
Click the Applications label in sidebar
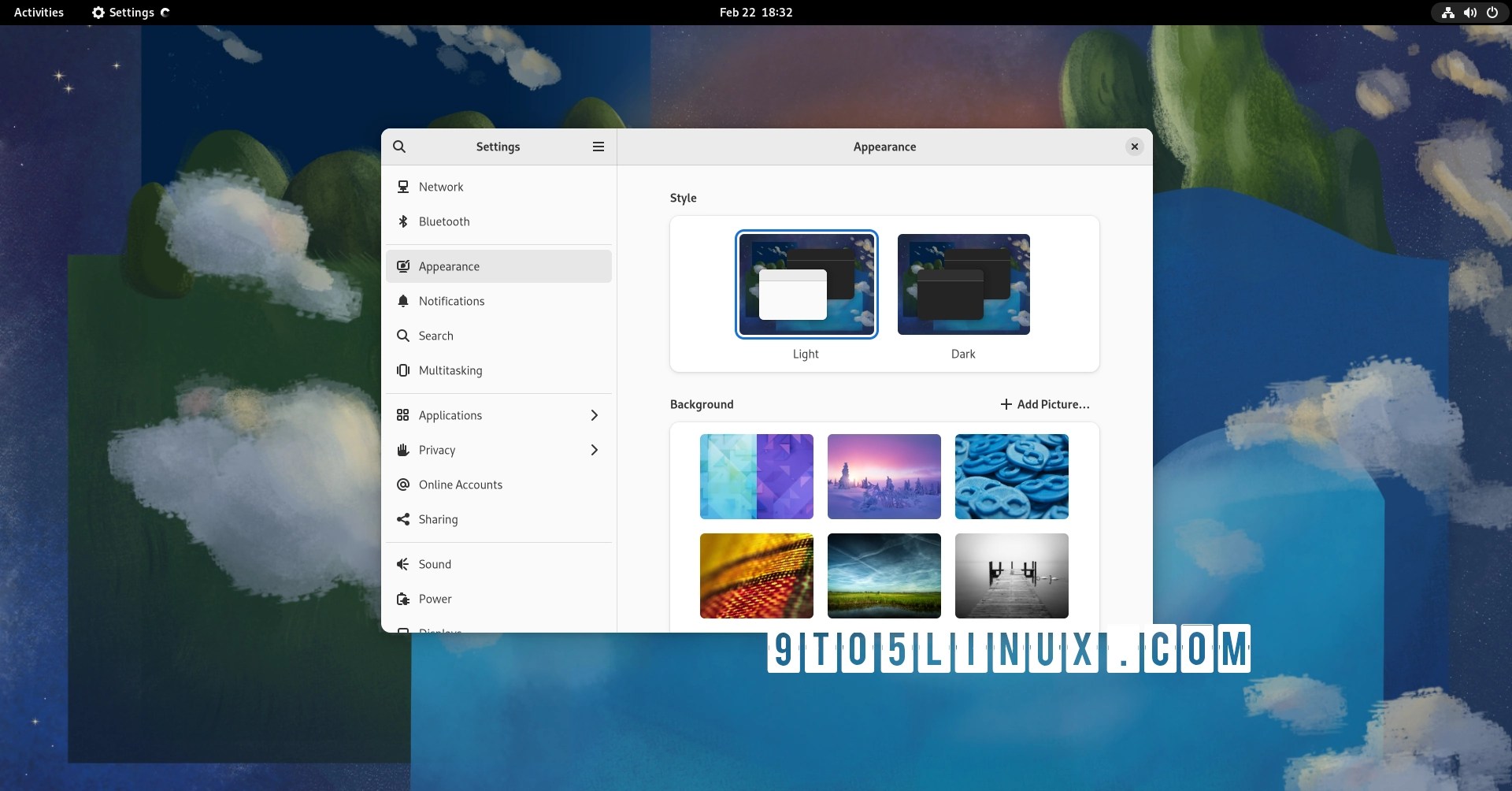click(450, 415)
